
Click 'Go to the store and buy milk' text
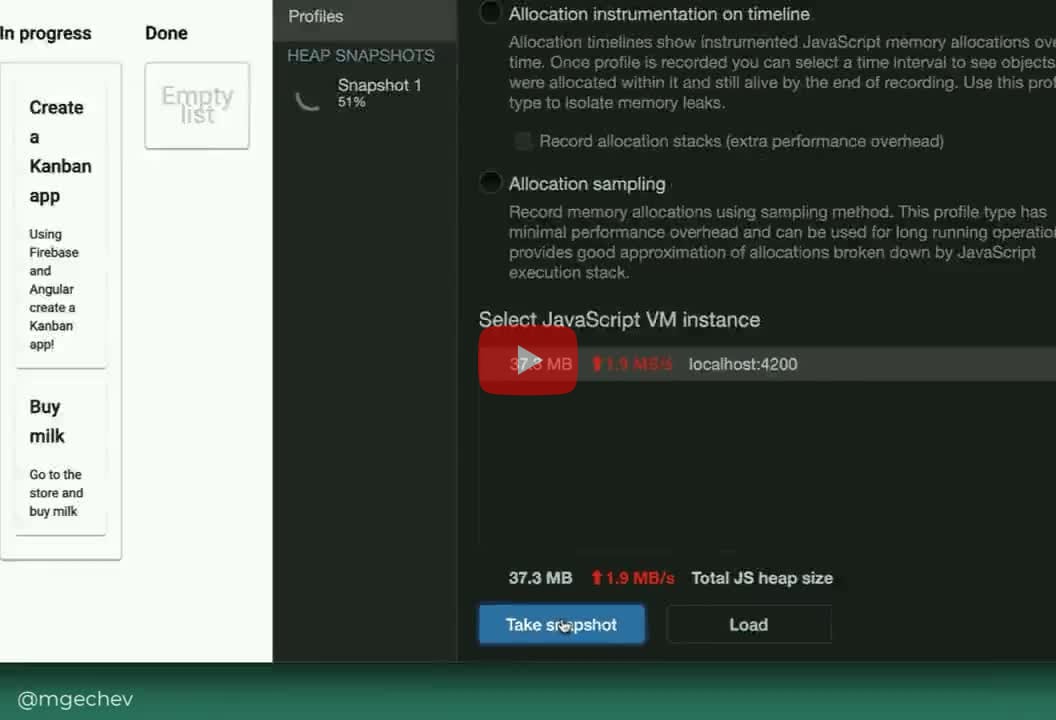[x=56, y=493]
